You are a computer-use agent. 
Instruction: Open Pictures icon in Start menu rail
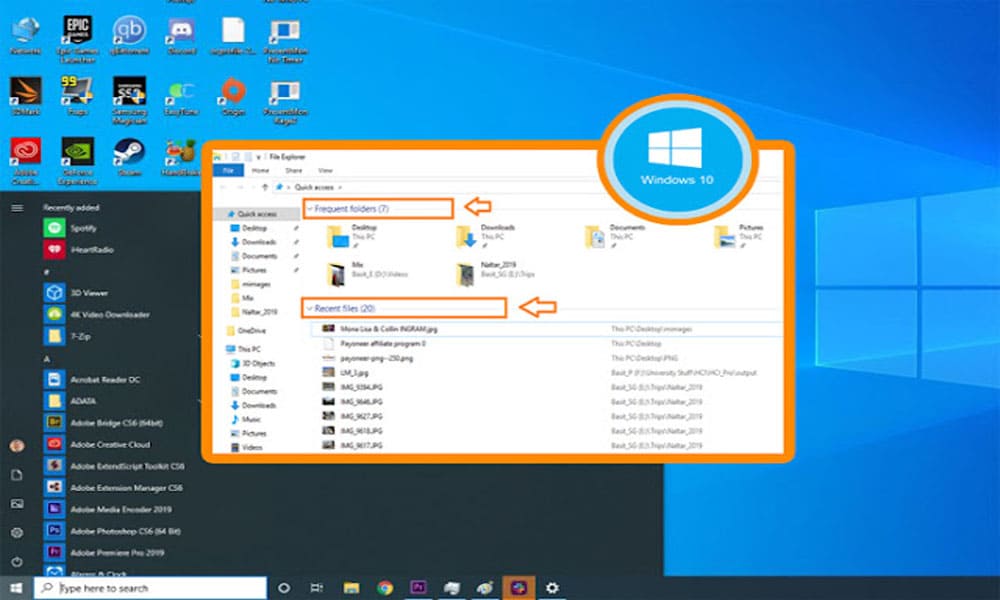(17, 504)
